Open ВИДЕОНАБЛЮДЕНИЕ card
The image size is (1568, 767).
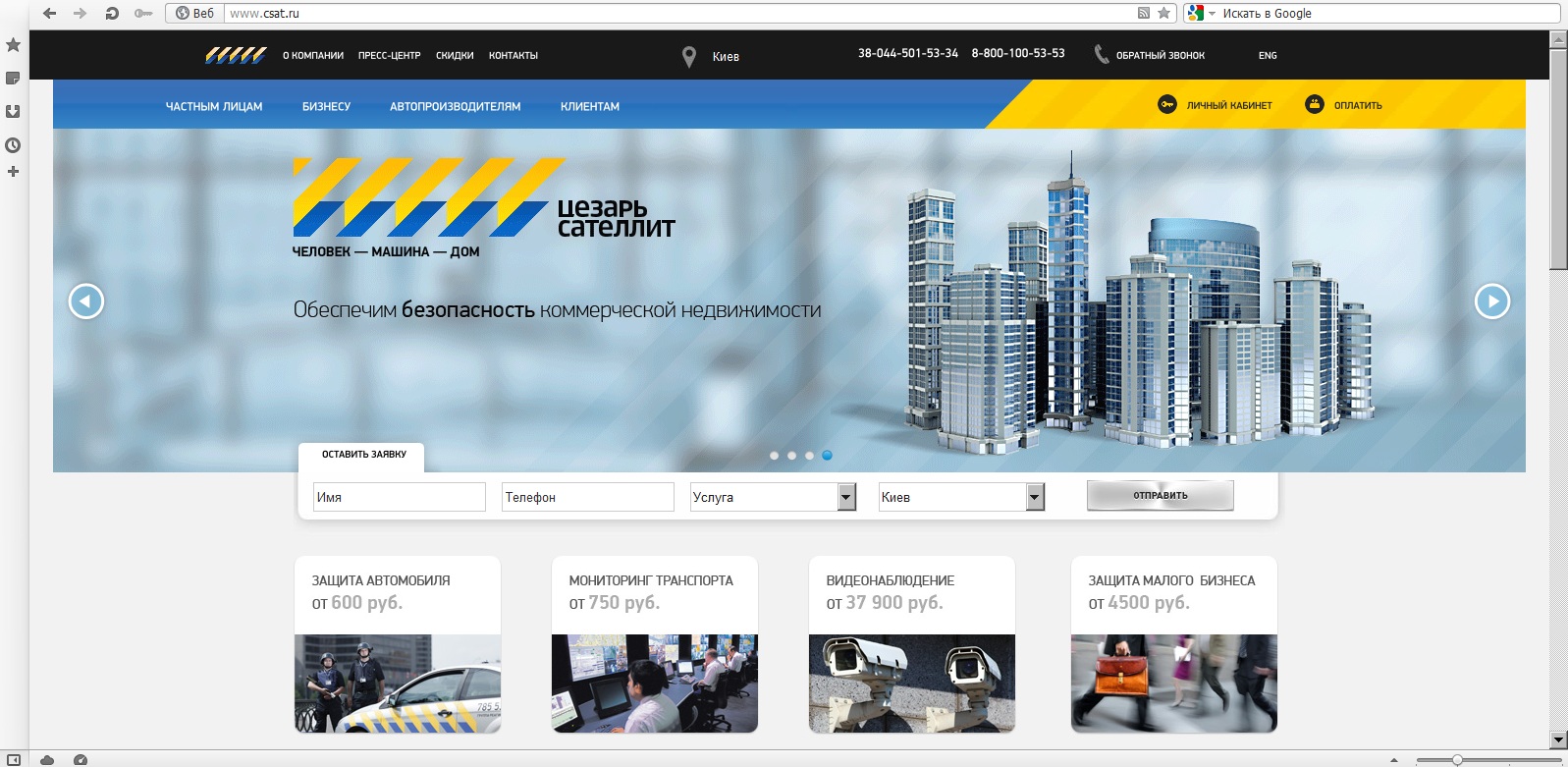912,644
